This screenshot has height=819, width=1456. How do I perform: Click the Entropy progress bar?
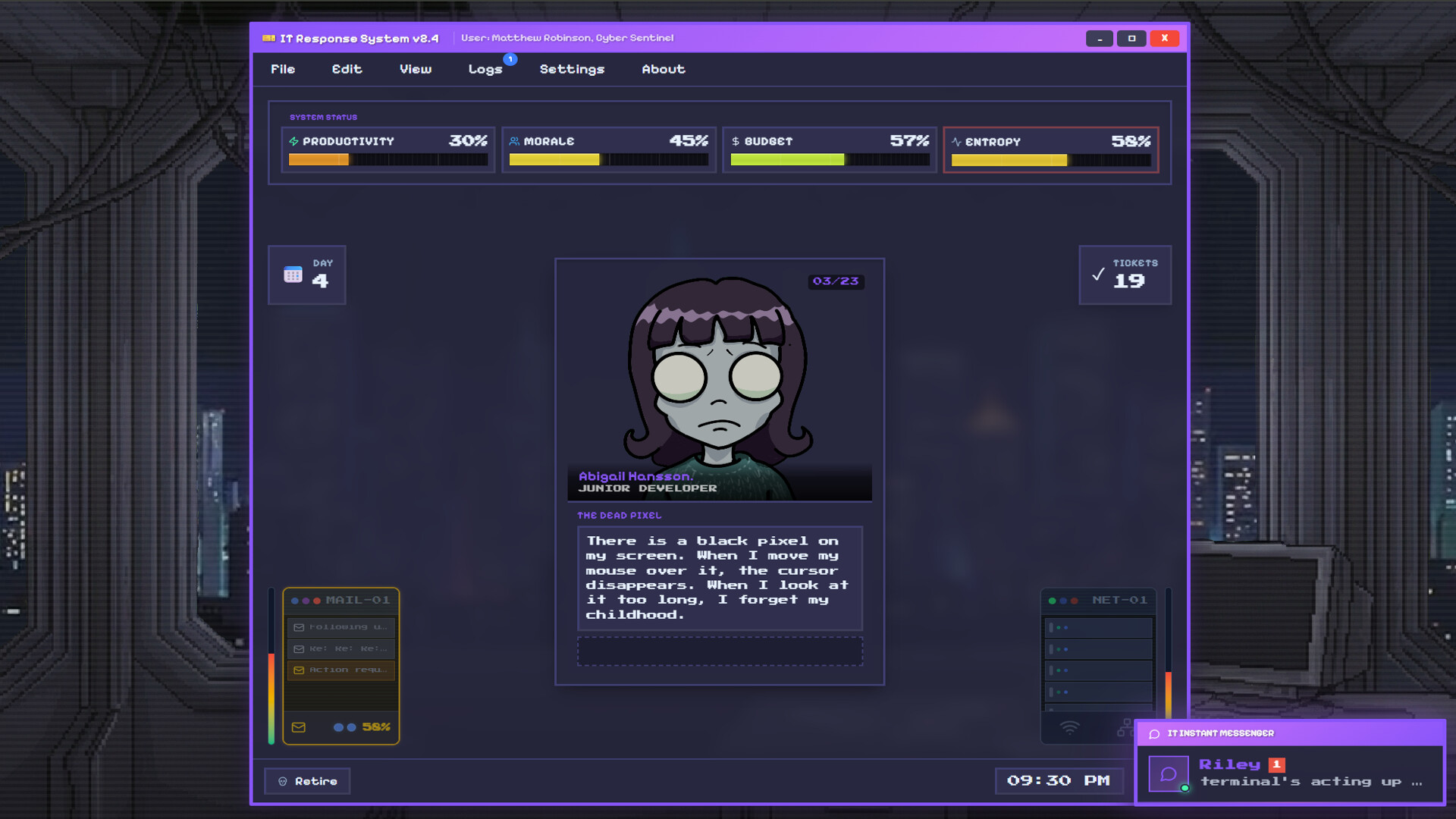pyautogui.click(x=1050, y=160)
